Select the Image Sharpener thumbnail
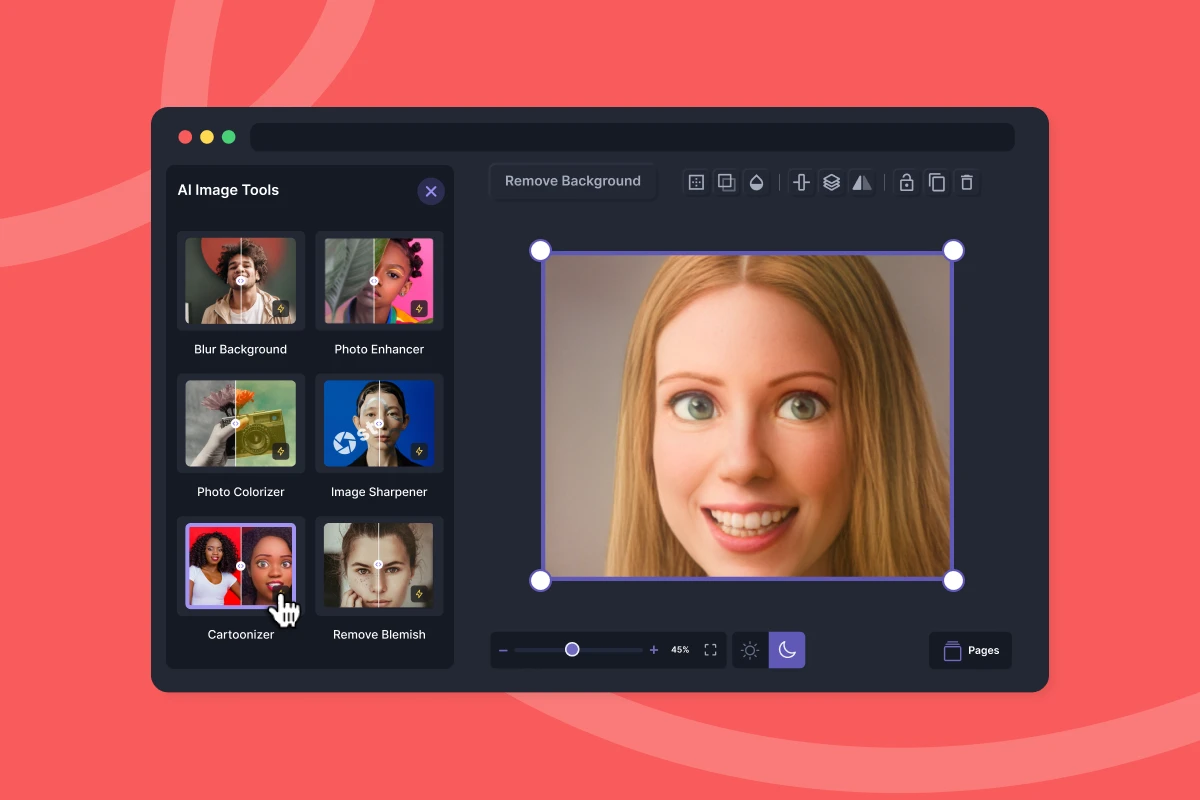Image resolution: width=1200 pixels, height=800 pixels. [379, 423]
